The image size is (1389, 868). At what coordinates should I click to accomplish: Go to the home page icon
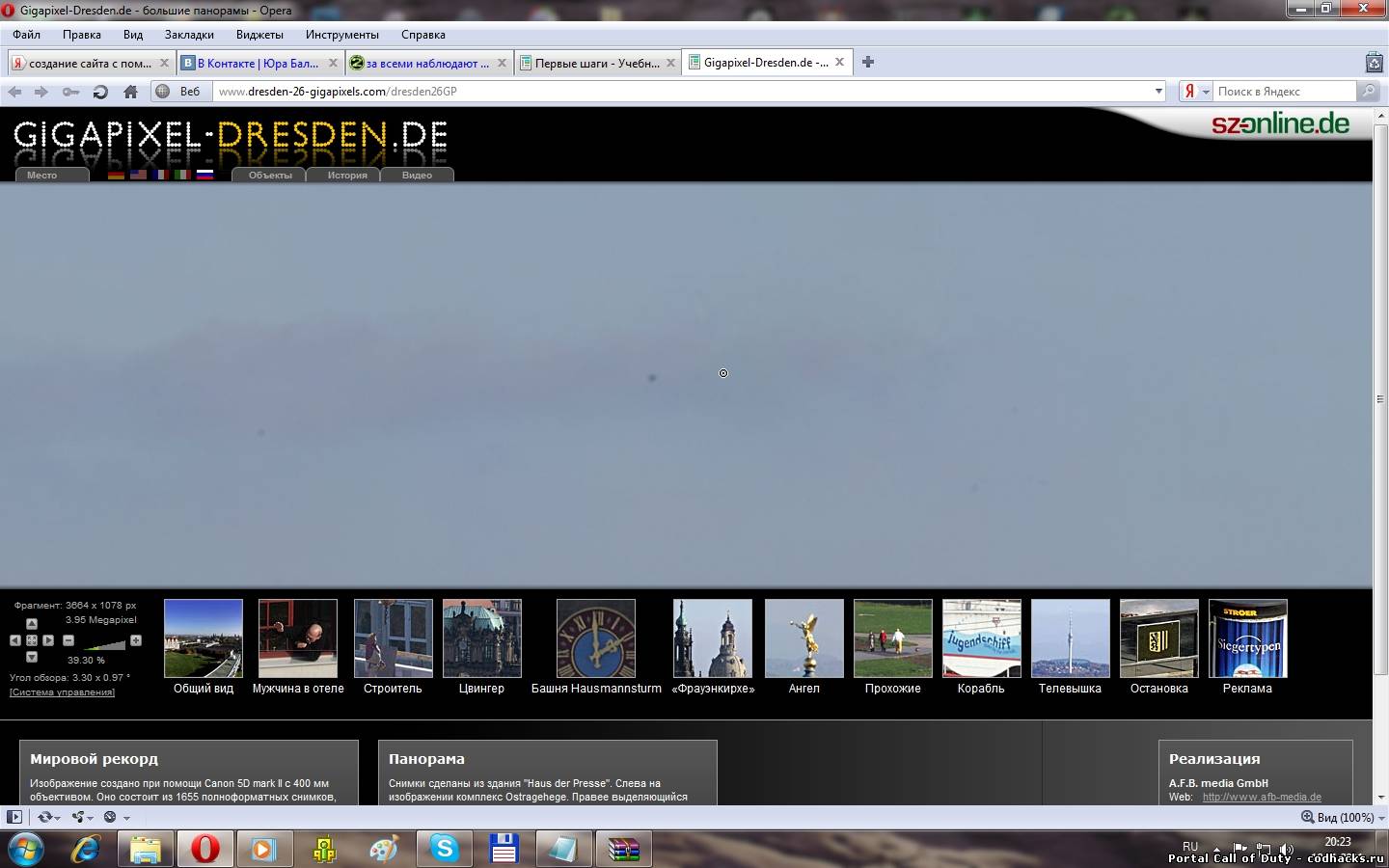click(130, 92)
